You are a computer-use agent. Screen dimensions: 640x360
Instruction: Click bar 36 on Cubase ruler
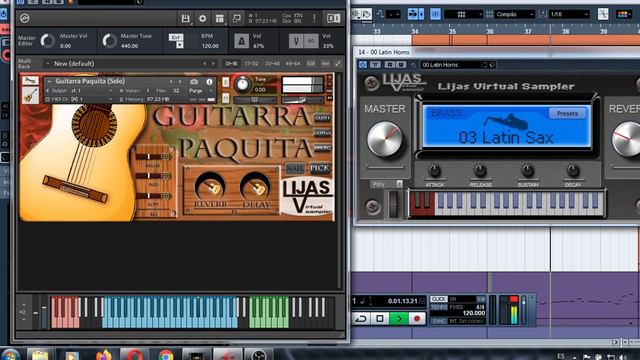[x=489, y=31]
